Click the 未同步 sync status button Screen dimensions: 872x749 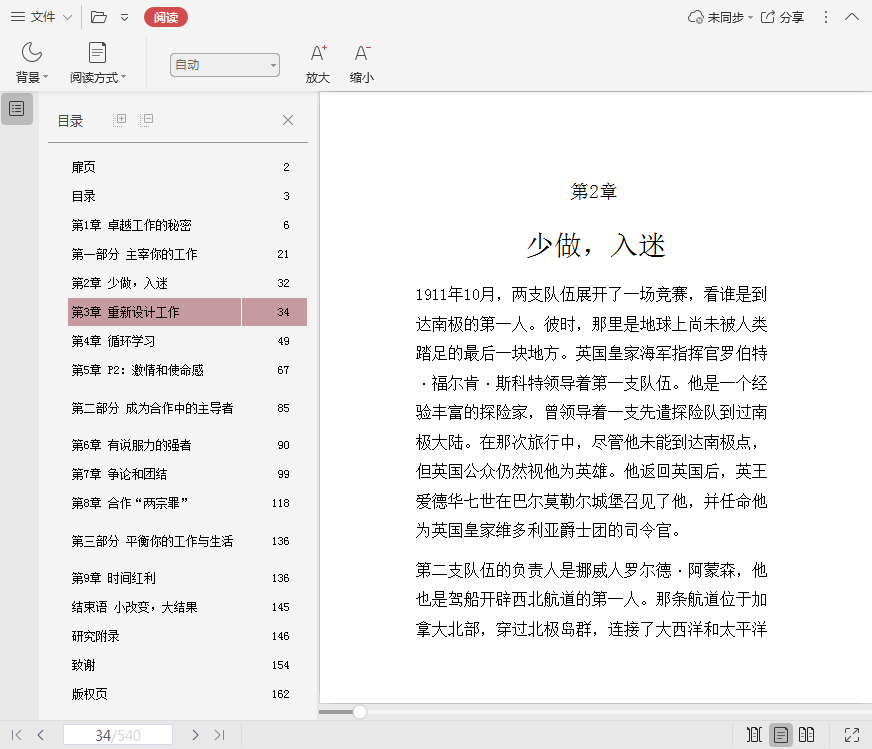(x=716, y=17)
